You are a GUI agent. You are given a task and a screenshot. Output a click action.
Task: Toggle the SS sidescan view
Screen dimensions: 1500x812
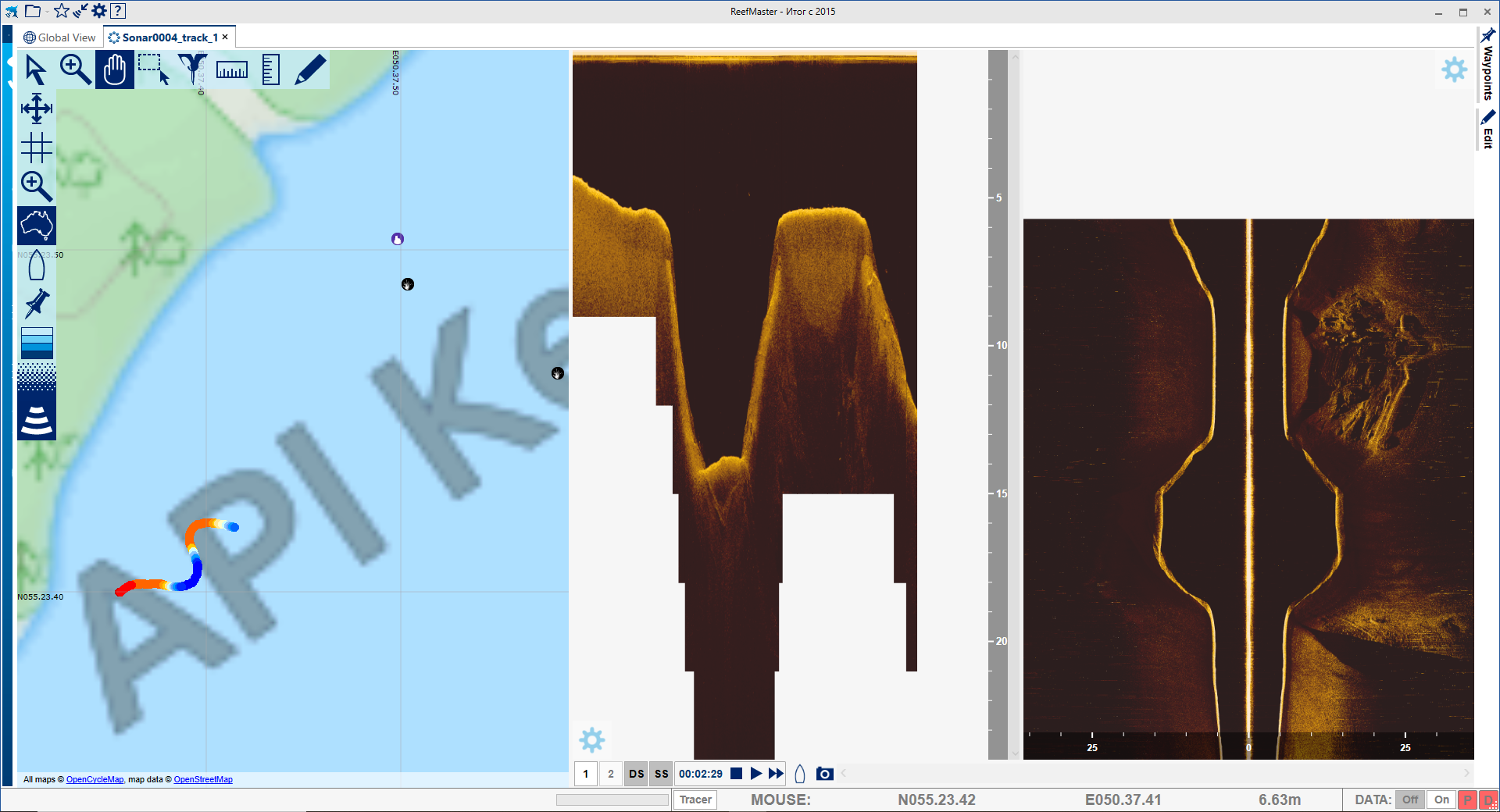[x=662, y=774]
